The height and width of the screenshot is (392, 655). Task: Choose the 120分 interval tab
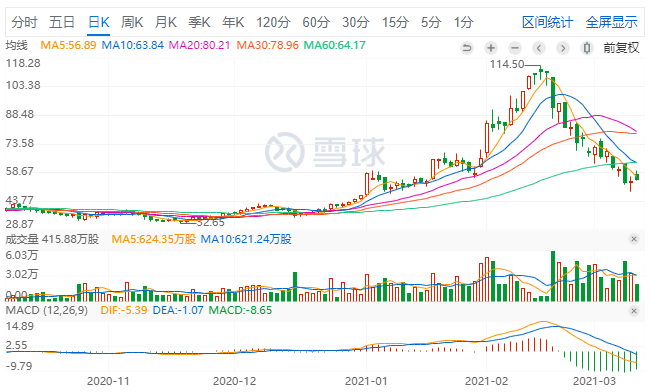(273, 22)
